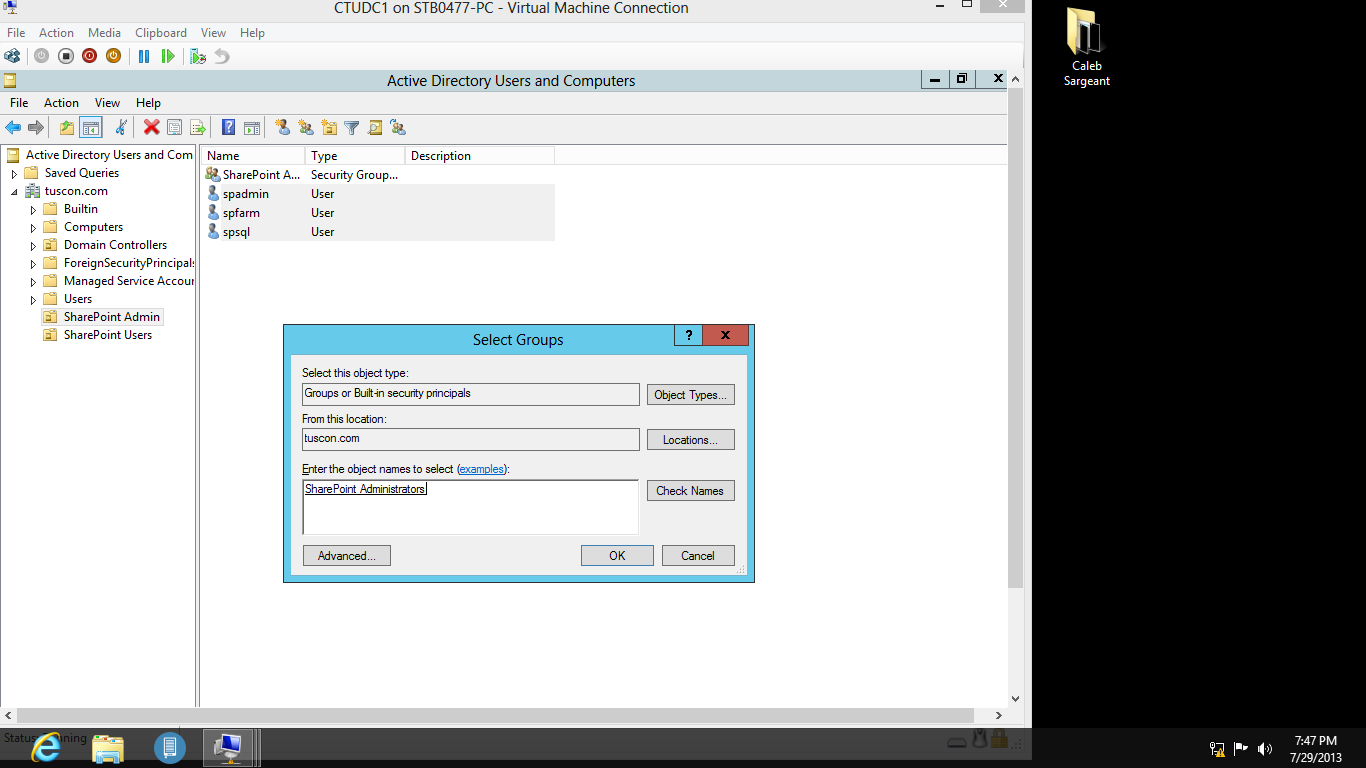Expand the Builtin container arrow

coord(33,210)
